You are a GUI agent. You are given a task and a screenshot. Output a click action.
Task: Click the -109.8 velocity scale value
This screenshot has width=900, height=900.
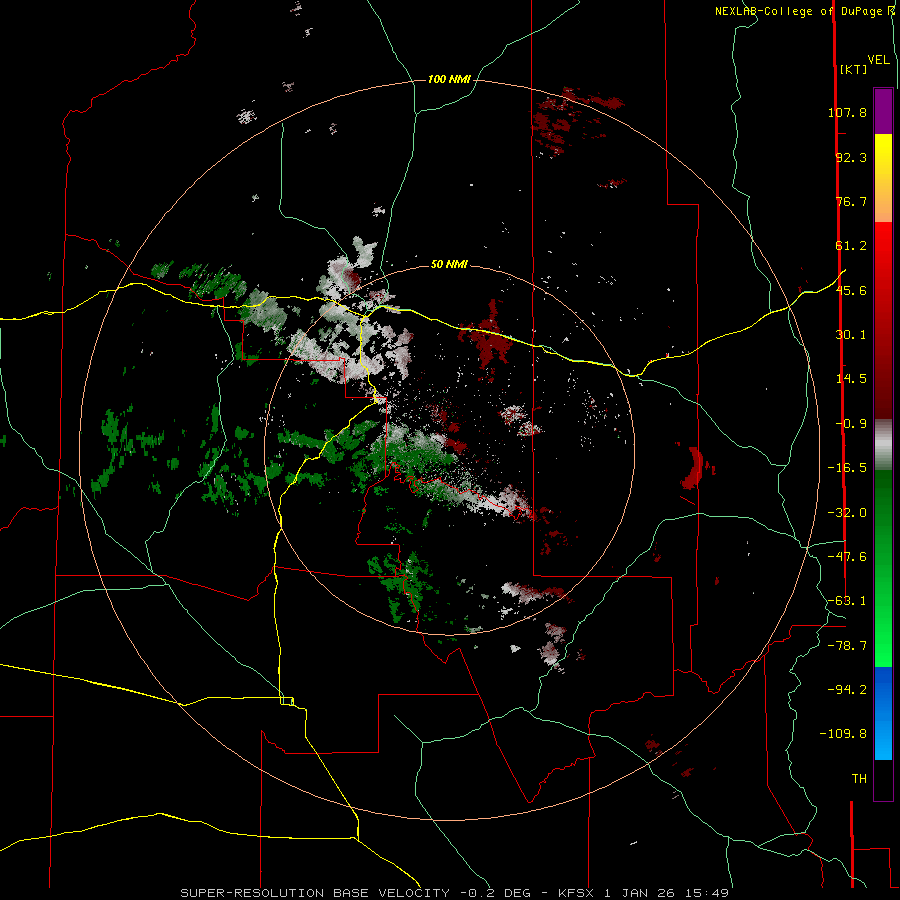[843, 734]
